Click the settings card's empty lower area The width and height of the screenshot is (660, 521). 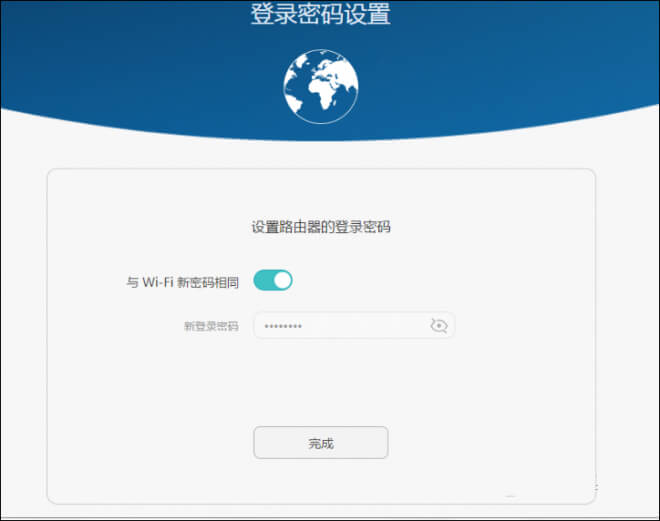pos(321,482)
